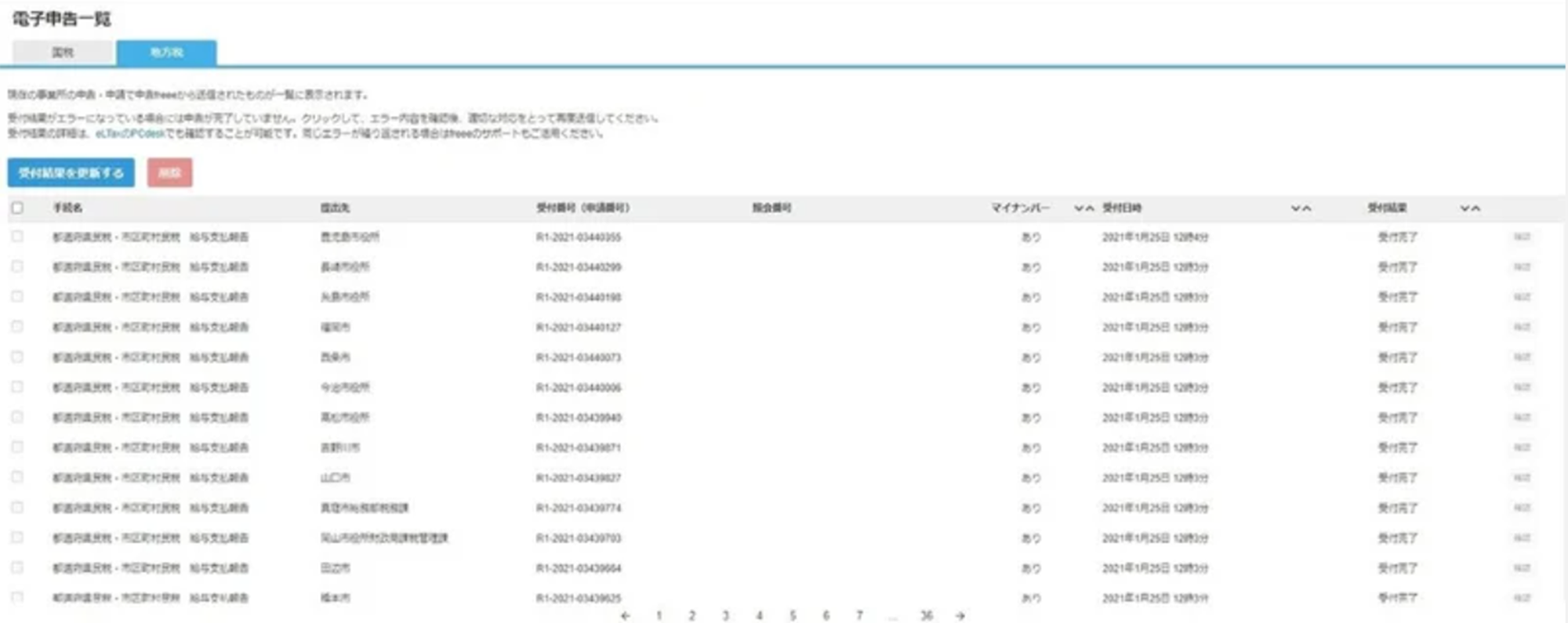
Task: Sort by 受付結果 using column arrows
Action: coord(1470,208)
